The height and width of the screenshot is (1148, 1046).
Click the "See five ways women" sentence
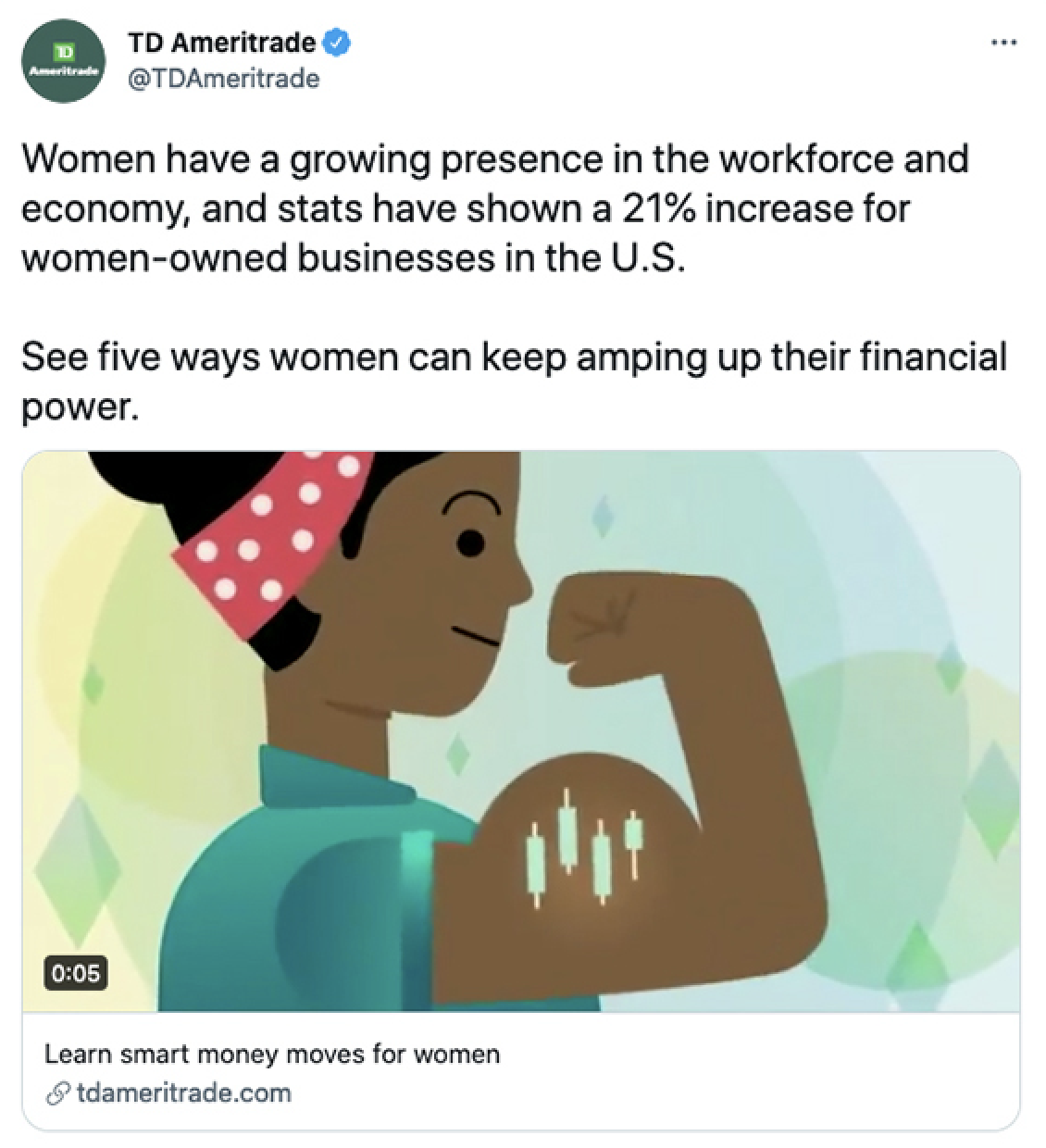(x=513, y=357)
